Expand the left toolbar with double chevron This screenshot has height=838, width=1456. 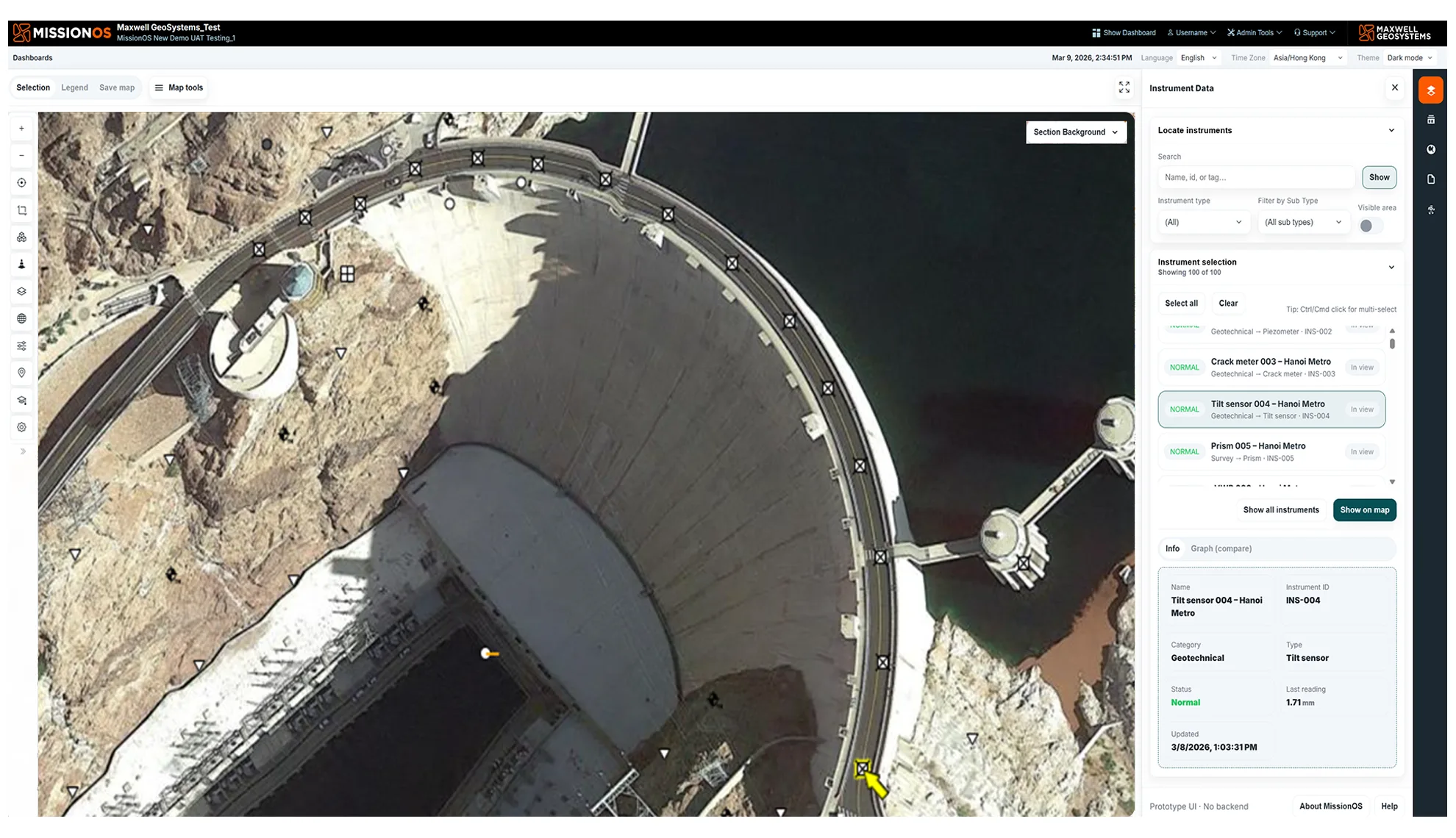[23, 451]
